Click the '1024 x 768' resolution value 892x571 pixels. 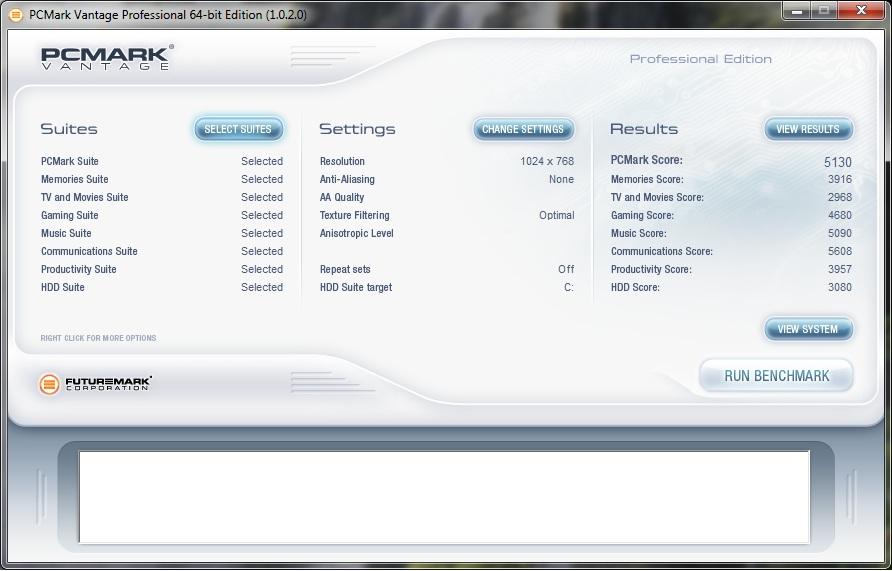pos(547,161)
